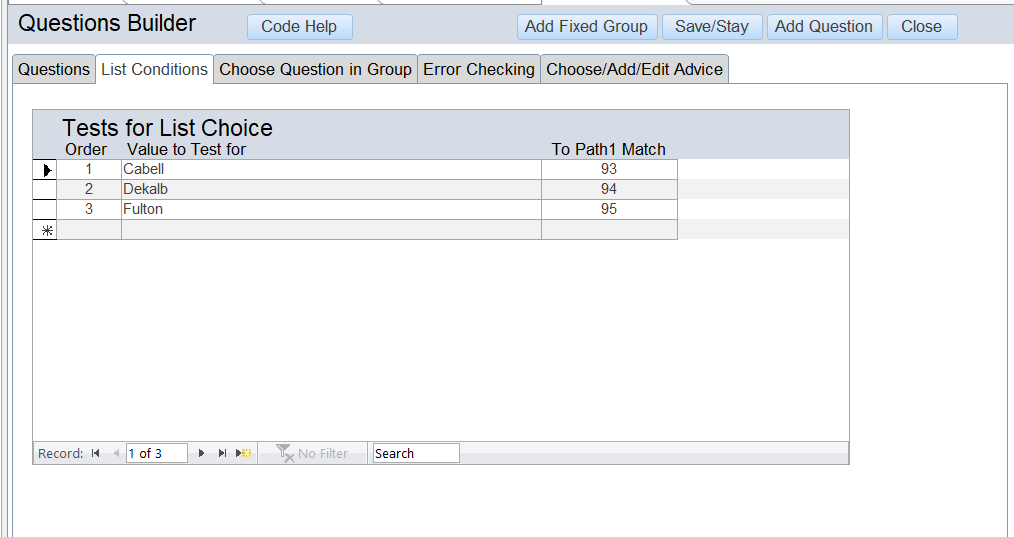1014x537 pixels.
Task: Switch to the Questions tab
Action: pyautogui.click(x=54, y=69)
